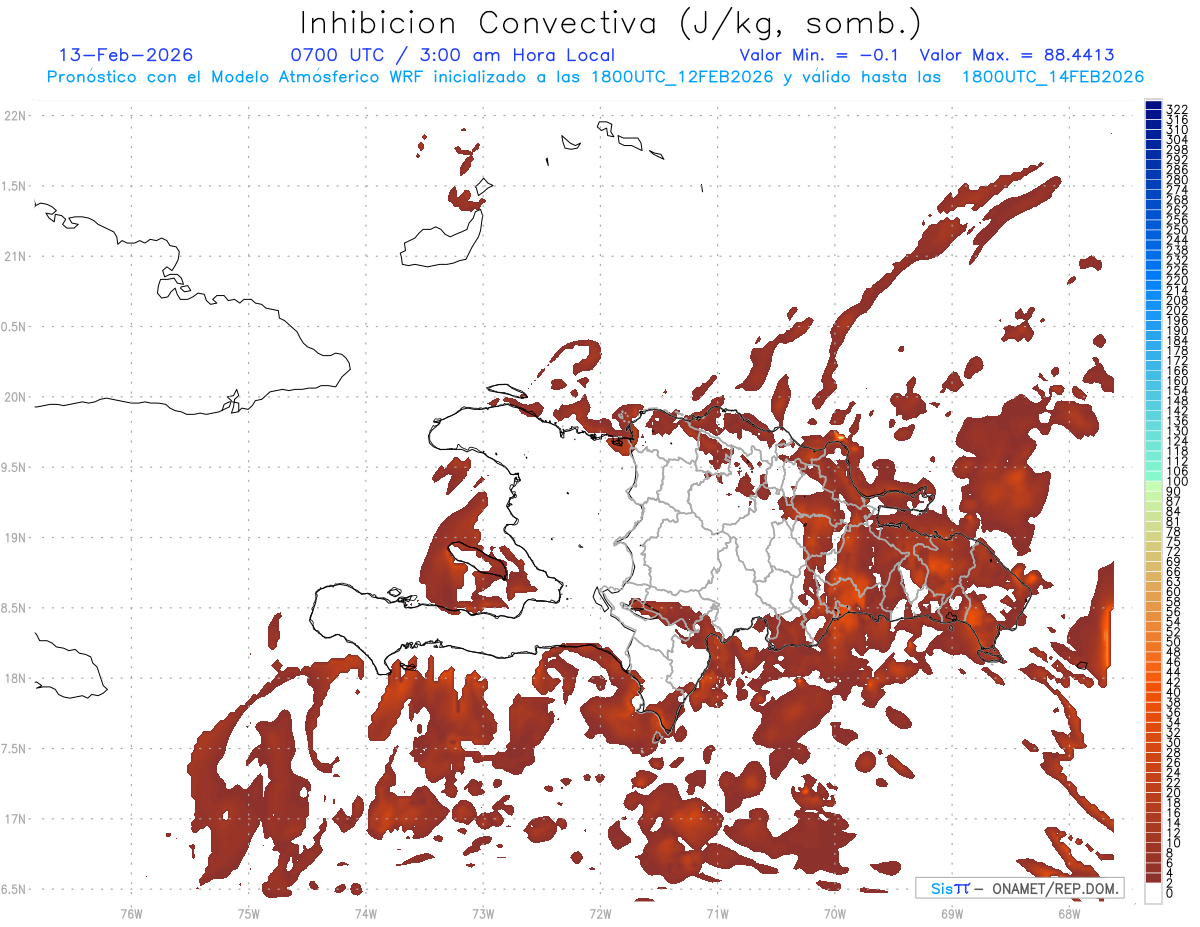This screenshot has width=1200, height=927.
Task: Click the date "13-Feb-2026"
Action: click(x=127, y=55)
